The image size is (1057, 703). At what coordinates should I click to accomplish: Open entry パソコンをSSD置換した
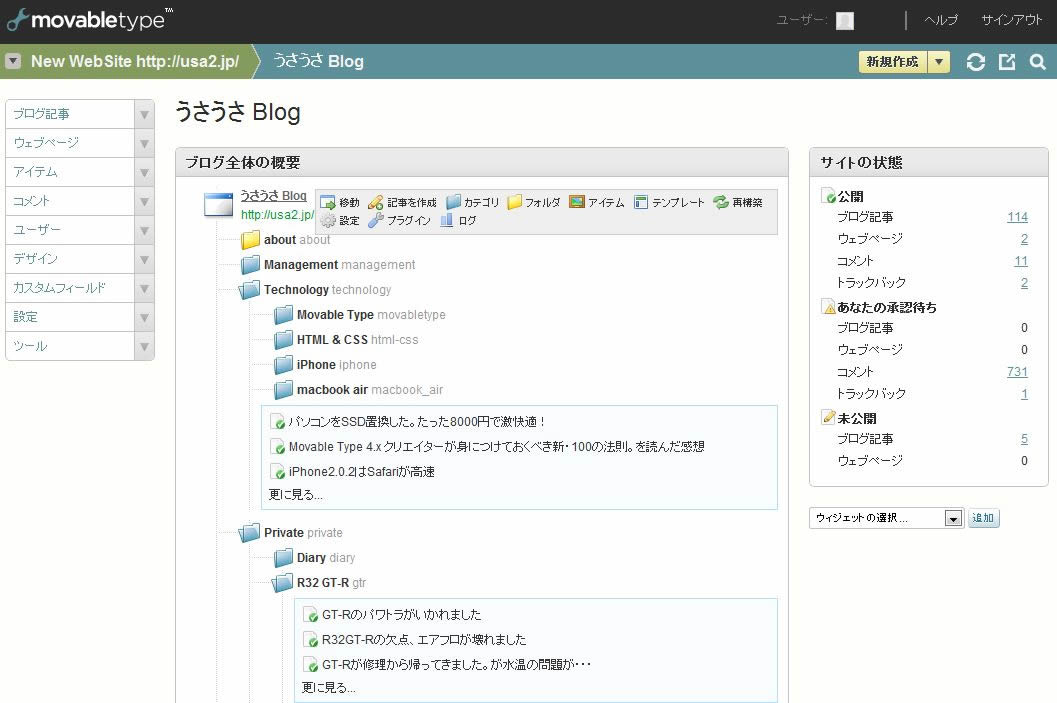pos(417,422)
